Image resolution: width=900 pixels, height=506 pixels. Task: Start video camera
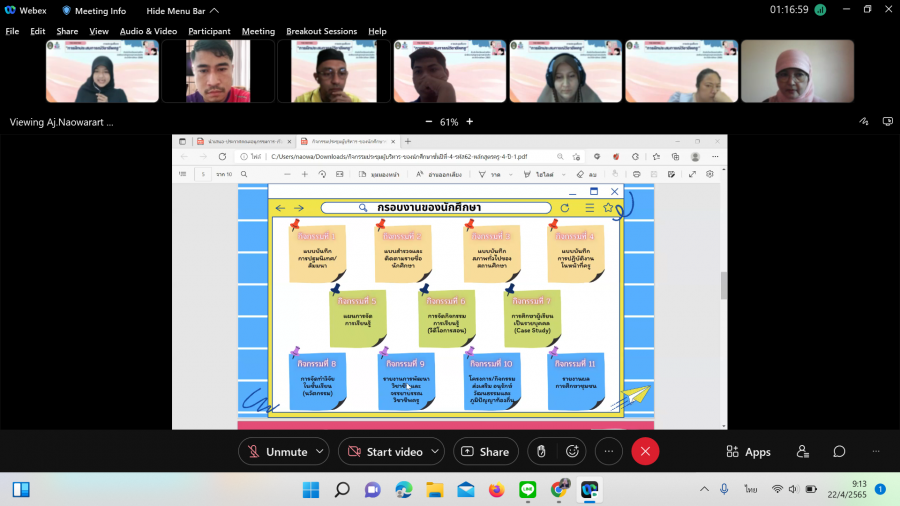[x=385, y=452]
